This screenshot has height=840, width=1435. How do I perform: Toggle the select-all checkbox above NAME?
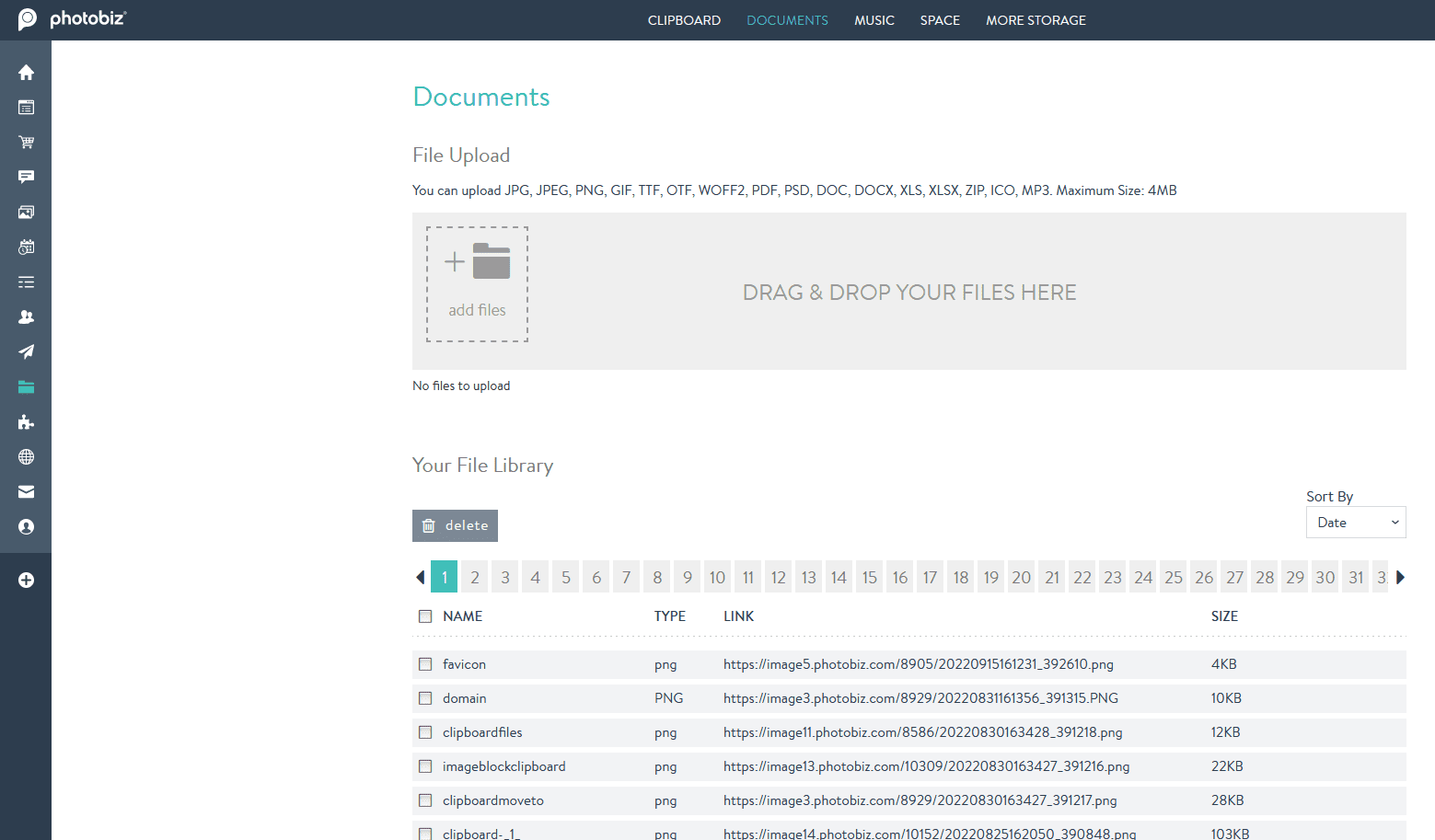[x=425, y=616]
